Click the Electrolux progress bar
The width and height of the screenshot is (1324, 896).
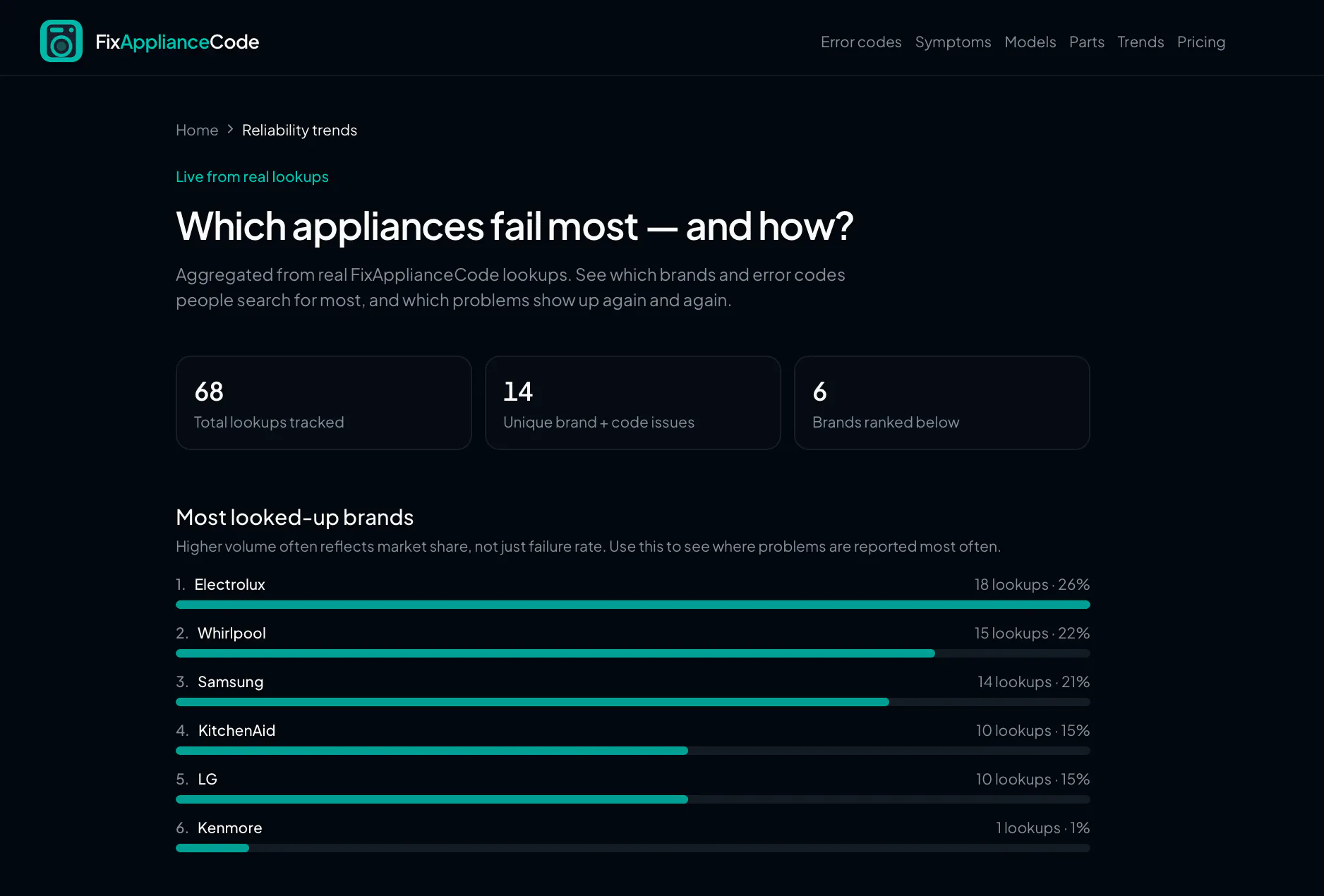tap(633, 605)
